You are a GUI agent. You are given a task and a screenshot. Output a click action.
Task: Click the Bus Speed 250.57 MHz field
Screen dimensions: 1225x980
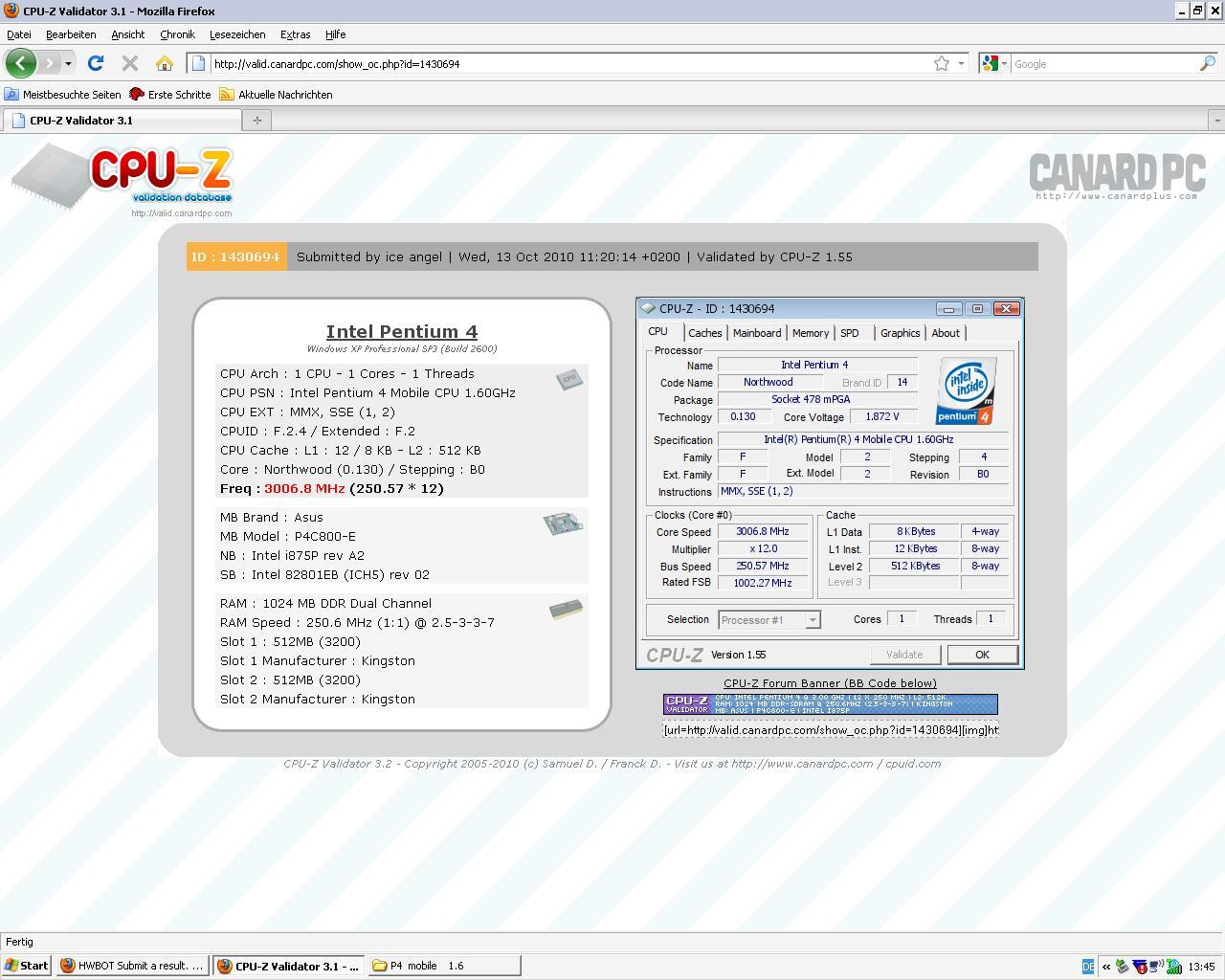point(763,567)
